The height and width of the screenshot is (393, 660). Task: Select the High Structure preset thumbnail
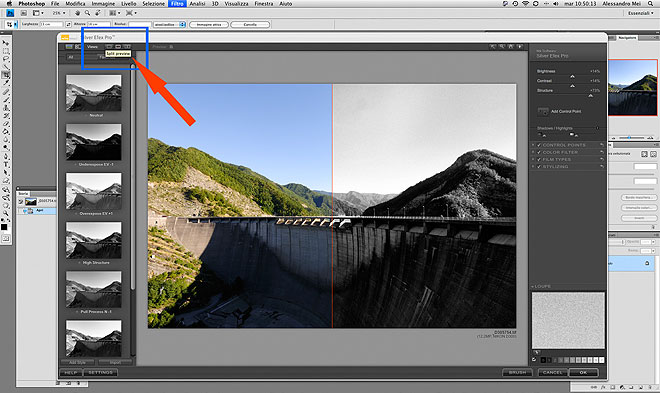pos(93,240)
